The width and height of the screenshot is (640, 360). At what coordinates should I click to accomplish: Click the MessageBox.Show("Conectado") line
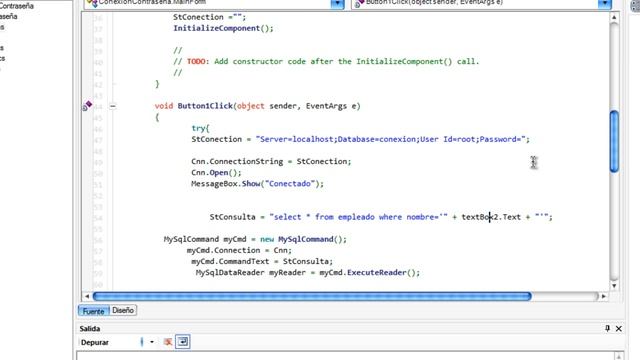coord(258,184)
